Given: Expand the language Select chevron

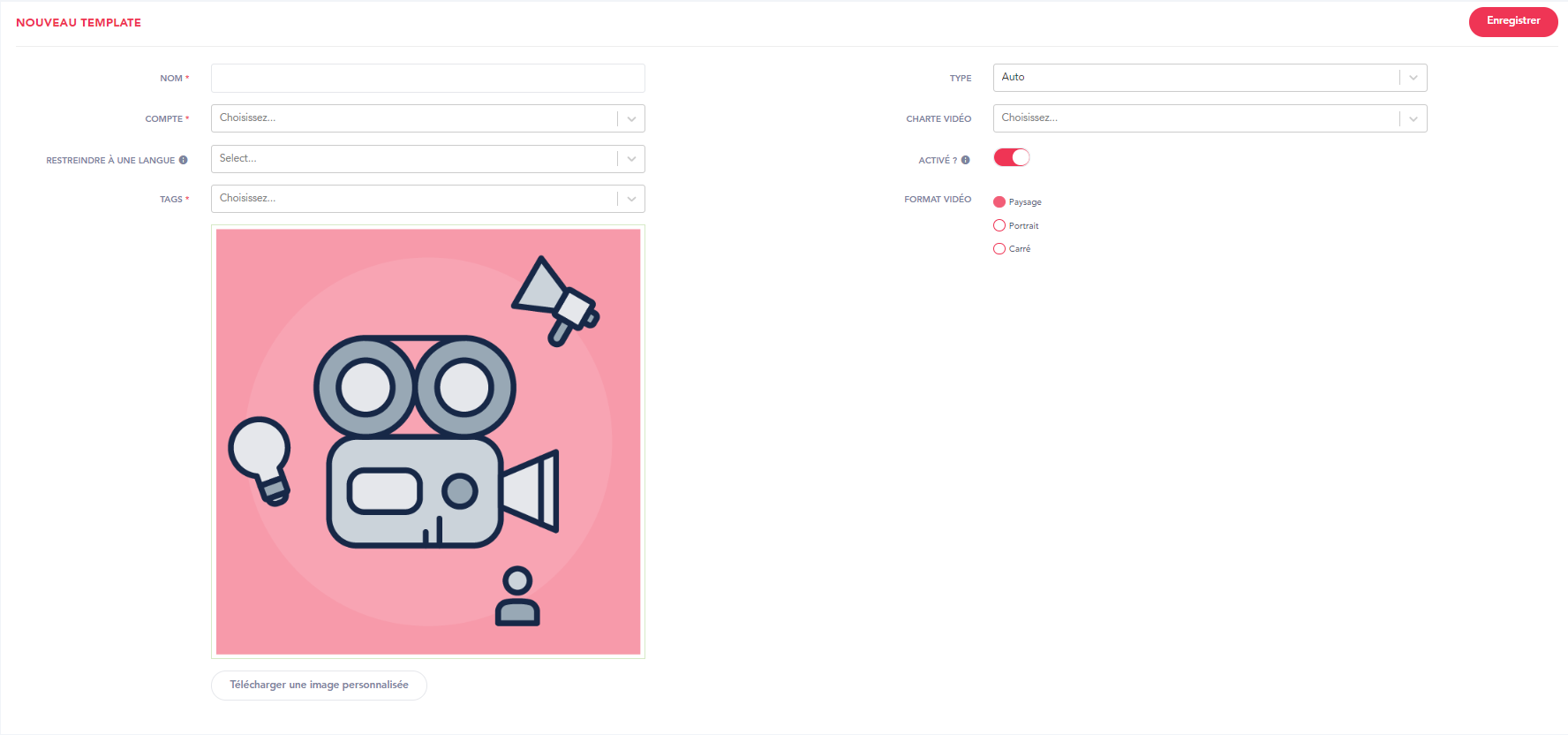Looking at the screenshot, I should pos(631,159).
